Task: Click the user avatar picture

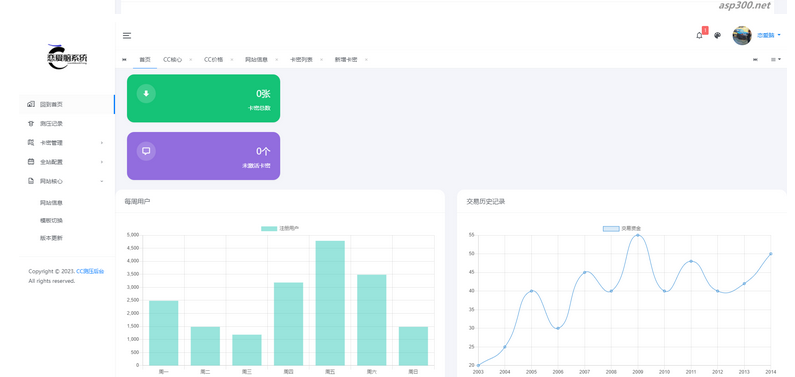Action: click(x=742, y=35)
